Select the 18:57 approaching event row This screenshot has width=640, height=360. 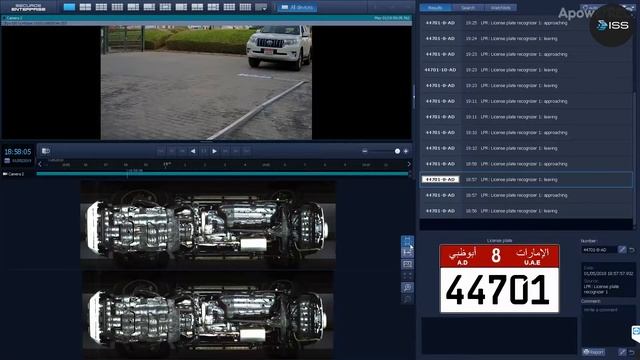(526, 195)
